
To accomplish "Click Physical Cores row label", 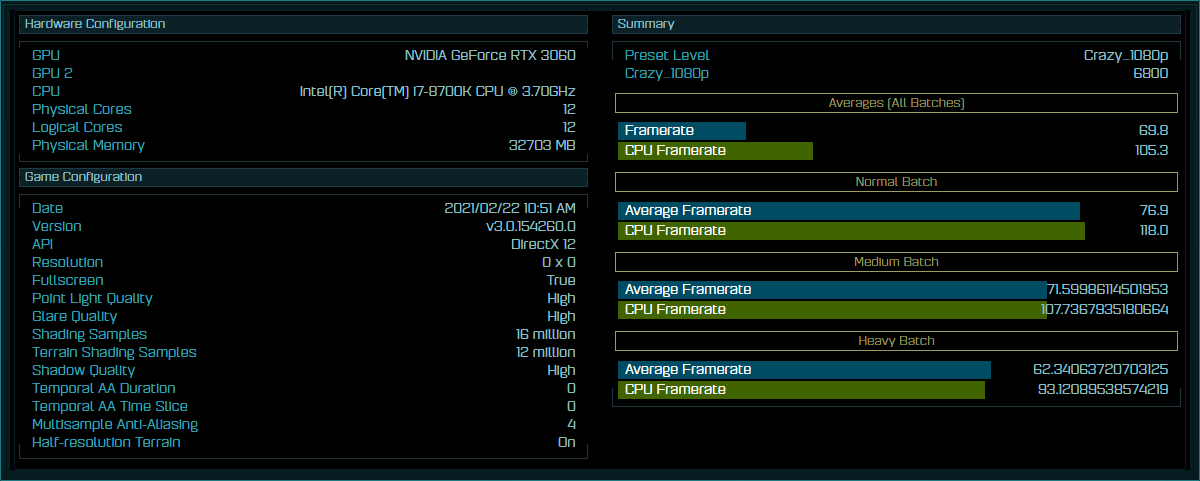I will point(82,109).
